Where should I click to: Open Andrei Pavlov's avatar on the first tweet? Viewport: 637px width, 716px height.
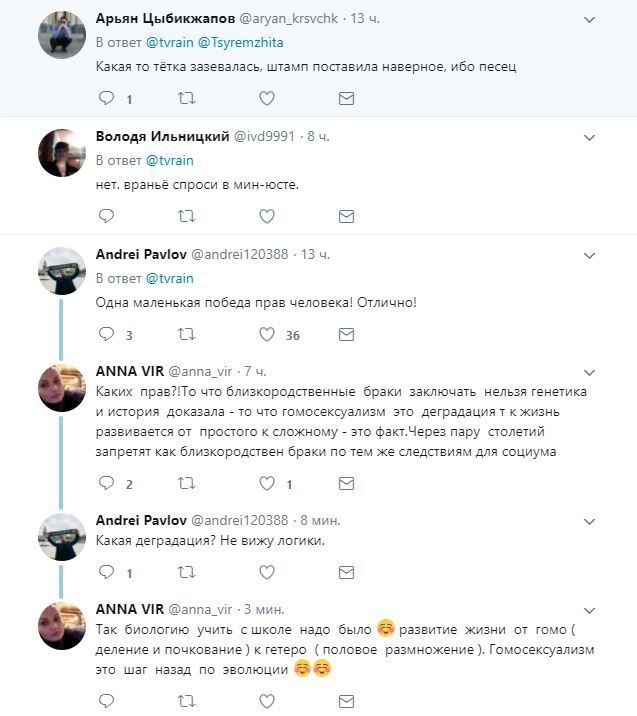click(60, 271)
